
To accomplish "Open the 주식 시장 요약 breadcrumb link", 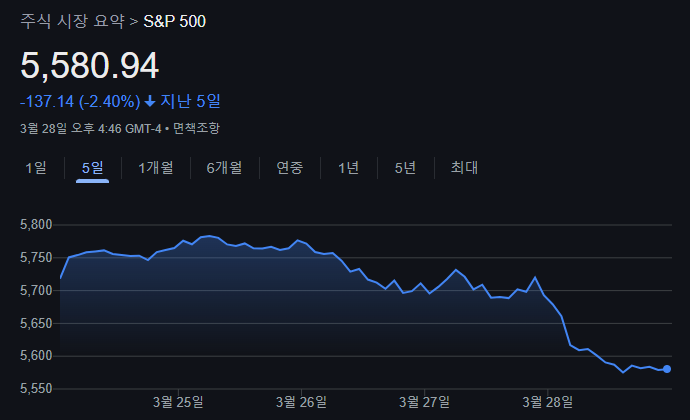I will point(73,21).
